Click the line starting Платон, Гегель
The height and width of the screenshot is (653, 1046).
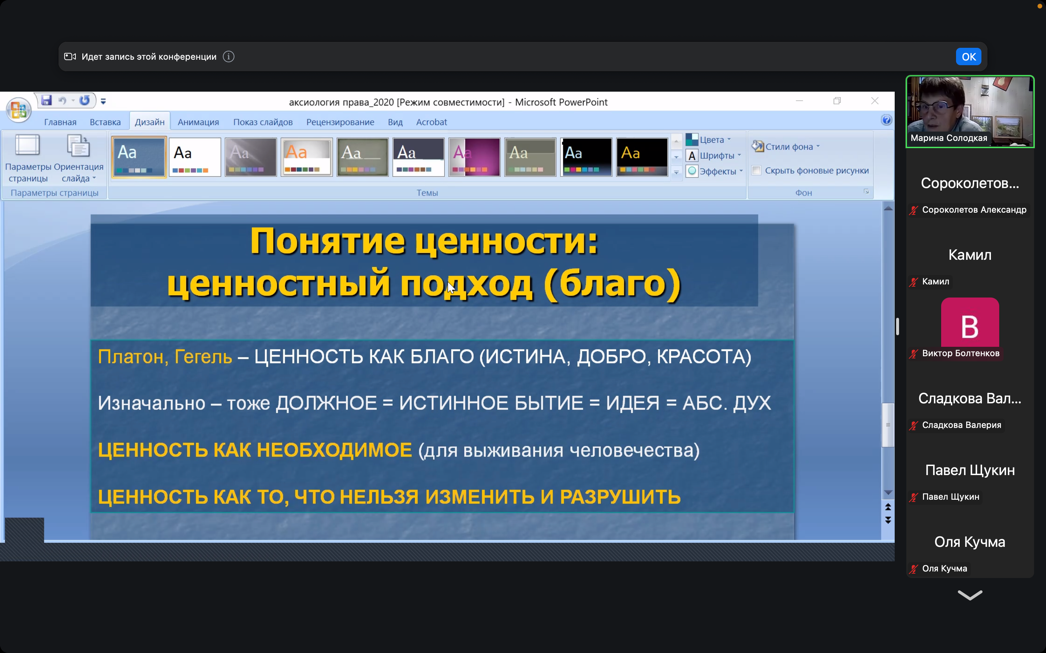click(424, 357)
